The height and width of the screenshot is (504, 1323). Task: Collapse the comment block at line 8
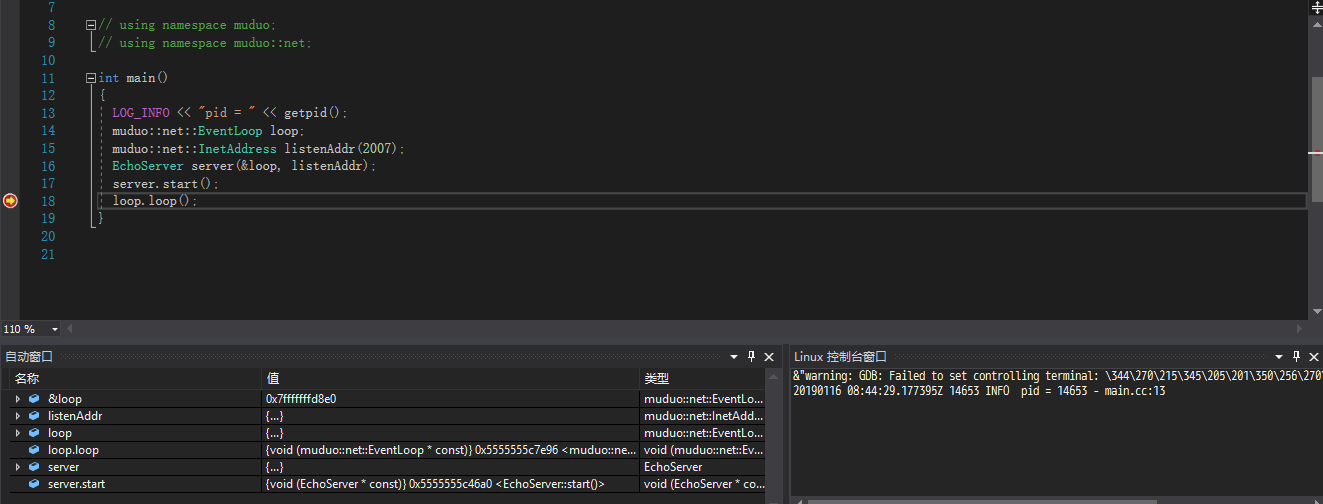91,25
